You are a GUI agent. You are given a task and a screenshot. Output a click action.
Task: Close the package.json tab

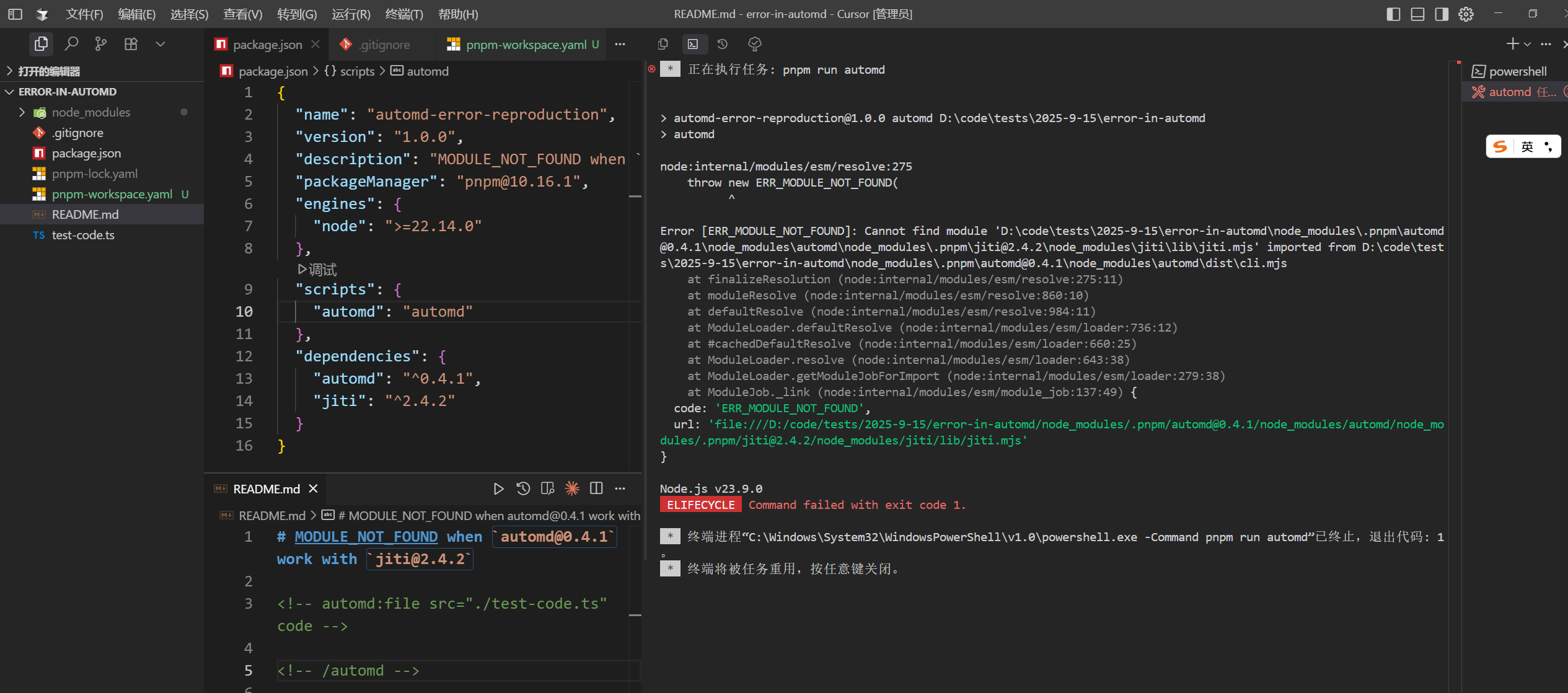[x=315, y=44]
